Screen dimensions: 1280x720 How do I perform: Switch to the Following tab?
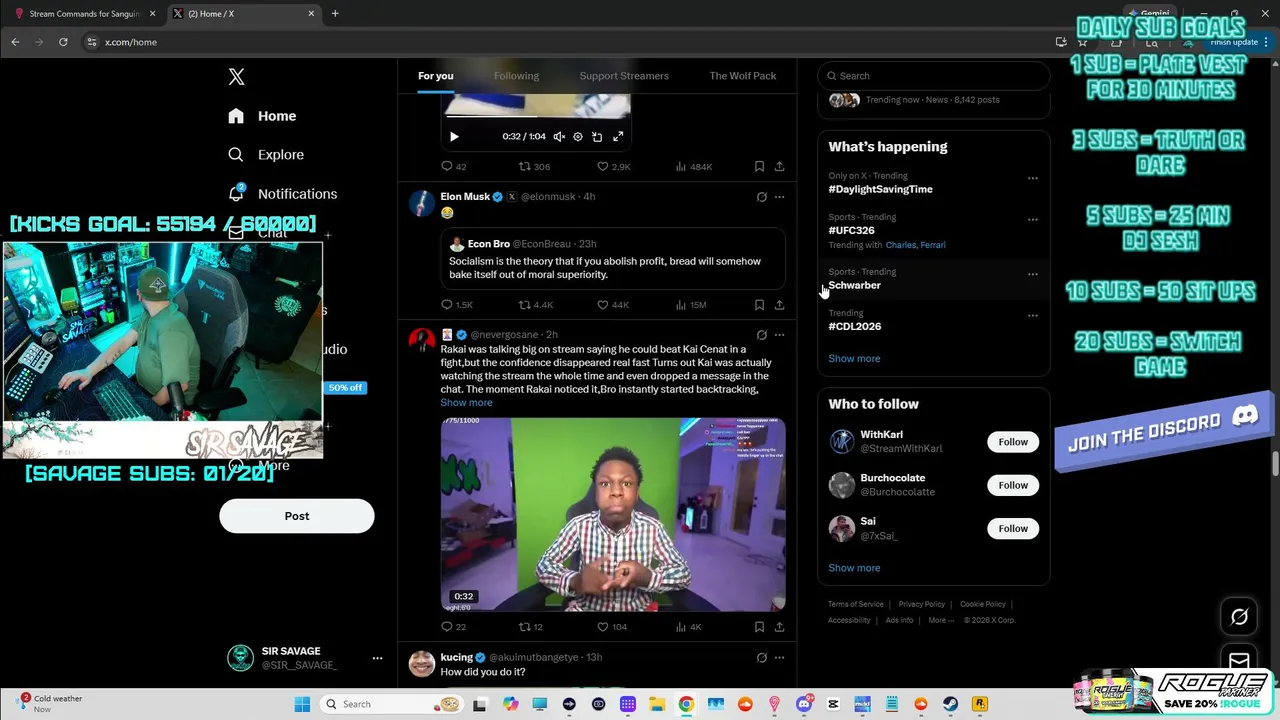click(x=516, y=76)
